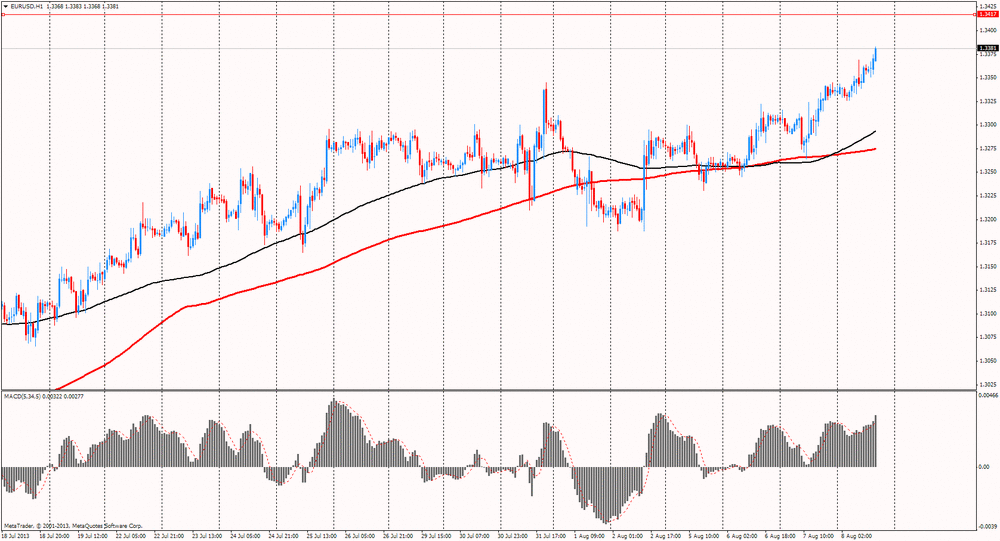Click the 1.3100 price axis label
The height and width of the screenshot is (541, 1000).
tap(989, 313)
